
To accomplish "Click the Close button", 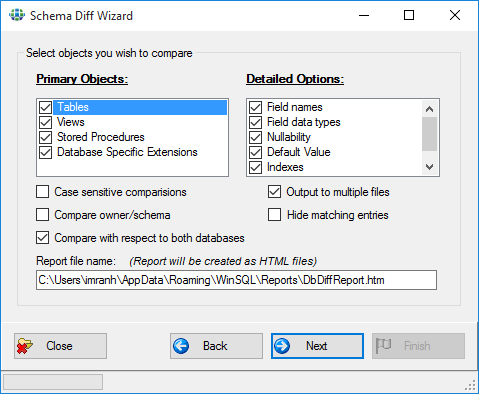I will point(60,346).
